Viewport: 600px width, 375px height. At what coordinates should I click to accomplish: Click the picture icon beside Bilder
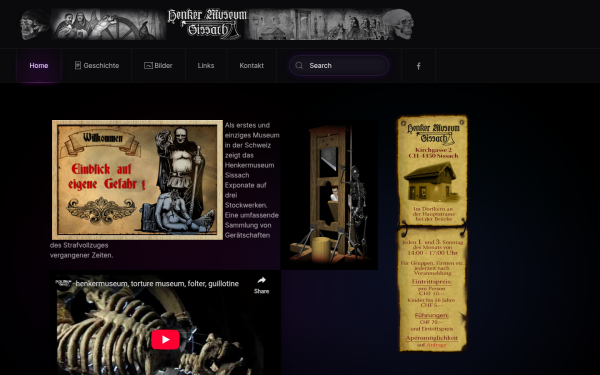(x=148, y=65)
